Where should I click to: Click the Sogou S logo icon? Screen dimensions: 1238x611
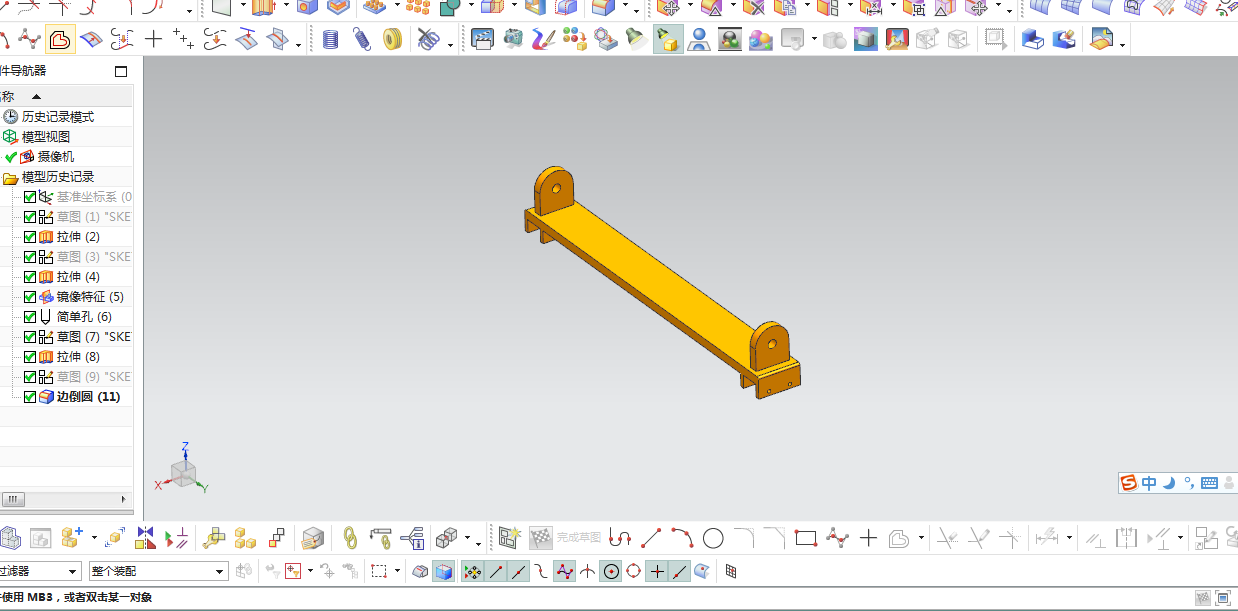[1129, 483]
